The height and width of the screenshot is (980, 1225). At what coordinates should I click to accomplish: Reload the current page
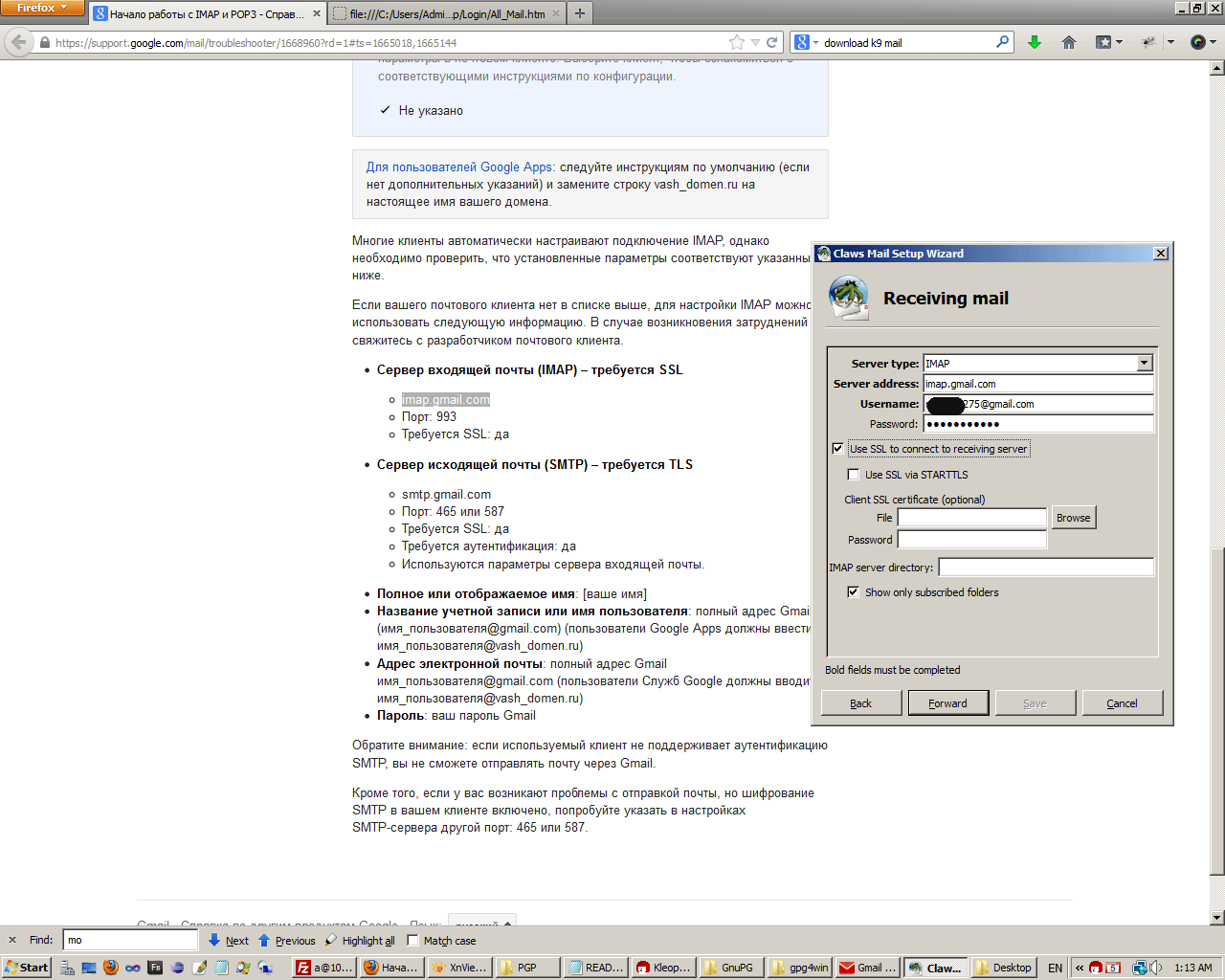(x=771, y=42)
